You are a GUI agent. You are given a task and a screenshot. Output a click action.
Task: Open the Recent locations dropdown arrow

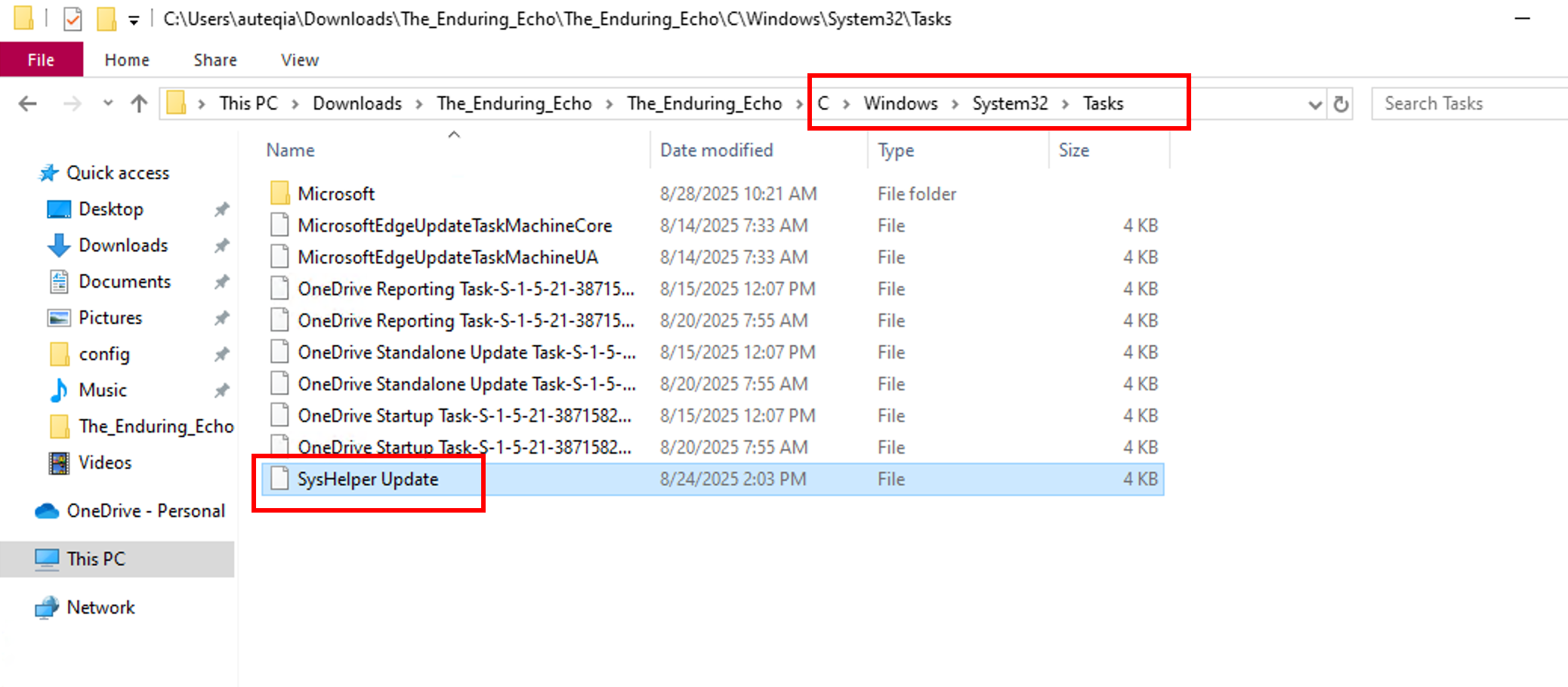(108, 103)
